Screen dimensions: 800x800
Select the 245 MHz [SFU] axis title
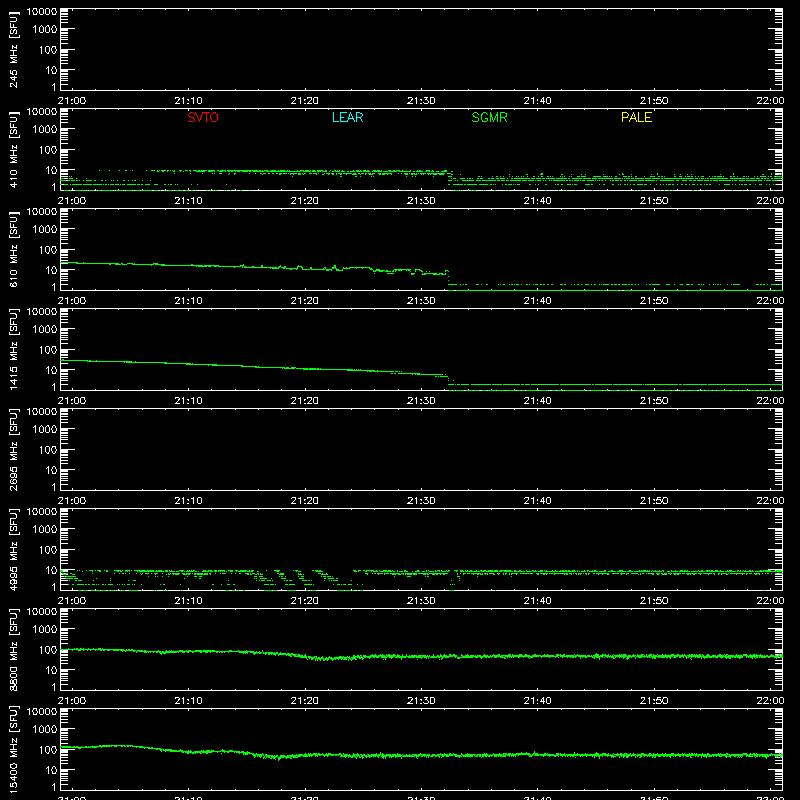tap(14, 50)
